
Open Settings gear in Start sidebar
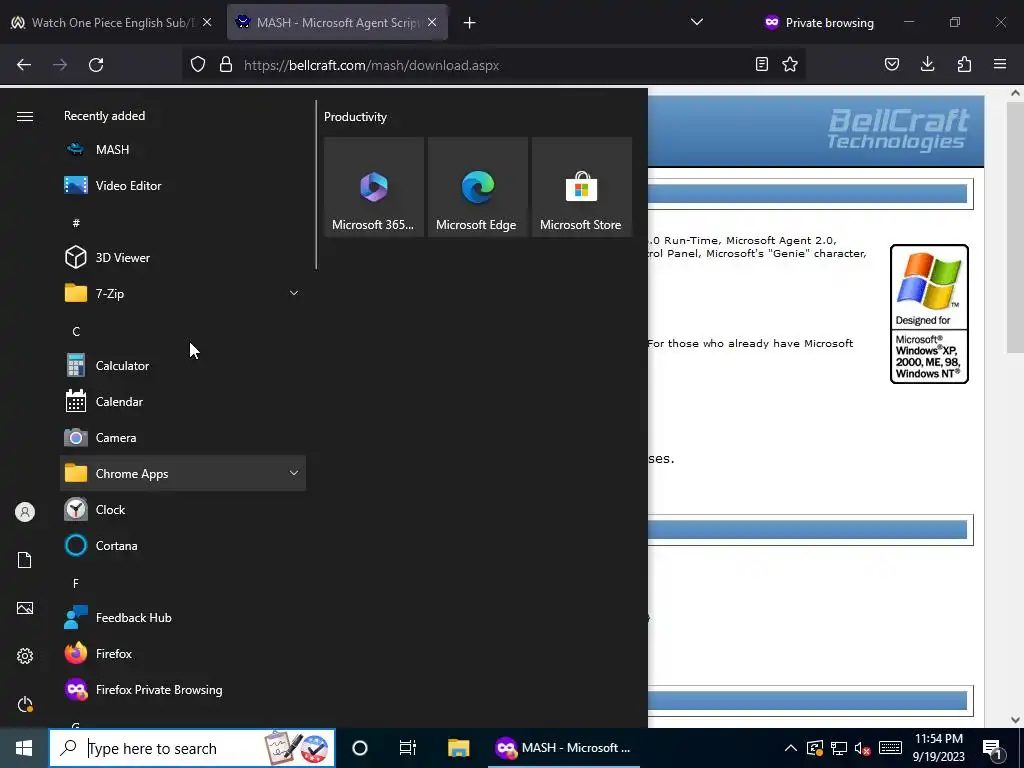pos(25,656)
